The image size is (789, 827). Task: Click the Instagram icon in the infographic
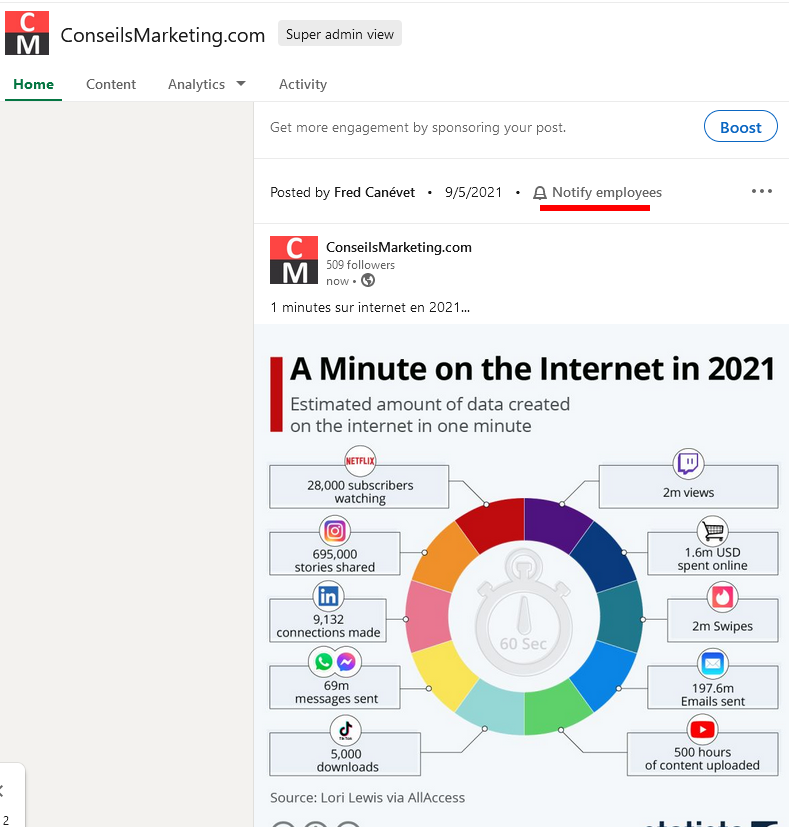pyautogui.click(x=334, y=531)
